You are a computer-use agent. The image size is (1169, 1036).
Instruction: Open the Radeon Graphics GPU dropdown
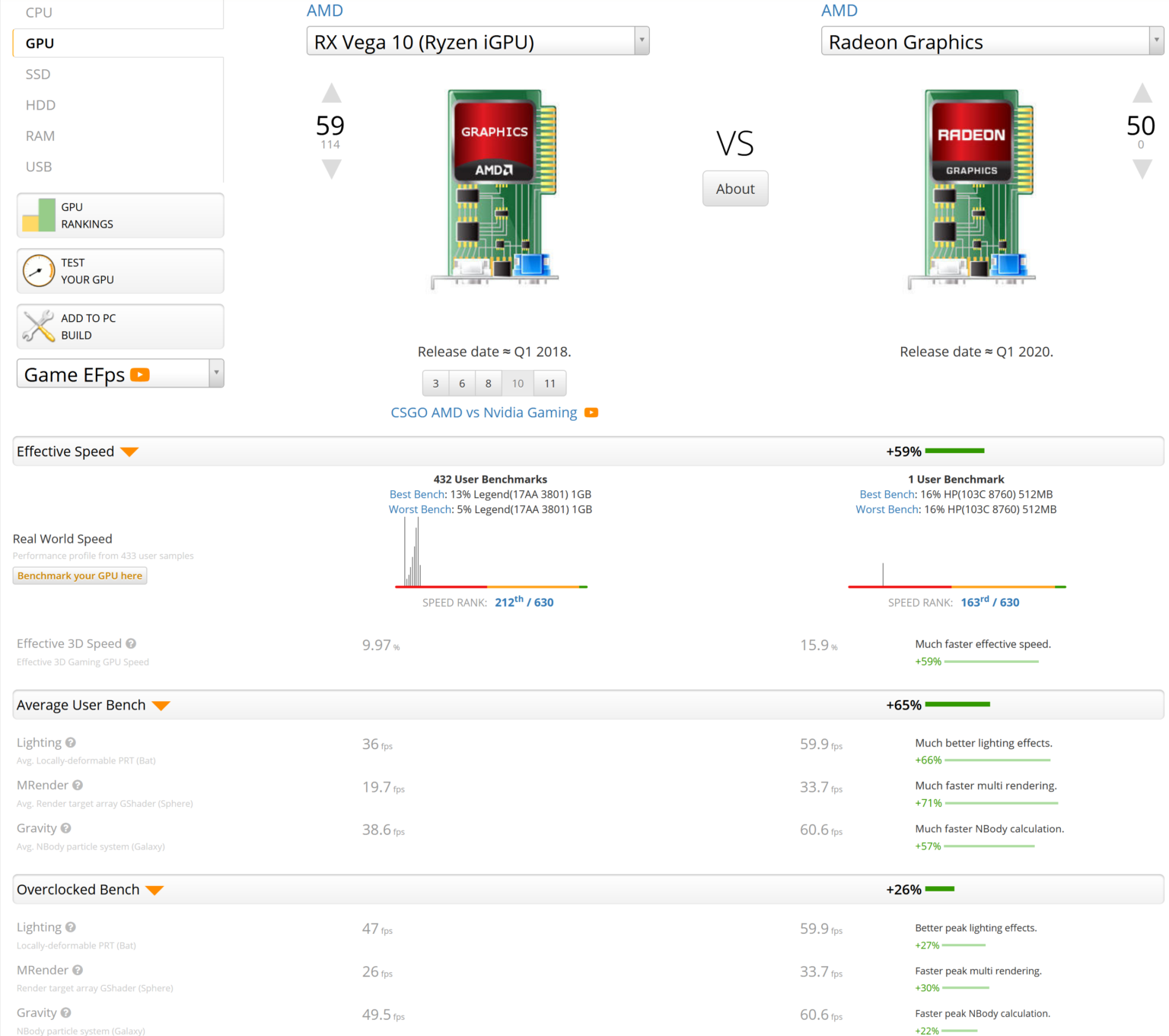[x=992, y=41]
